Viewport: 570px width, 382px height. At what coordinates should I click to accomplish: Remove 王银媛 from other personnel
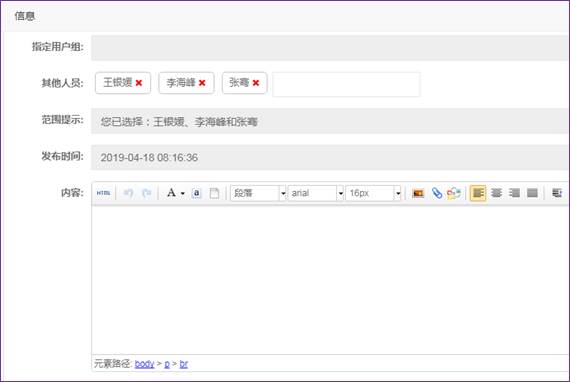139,83
